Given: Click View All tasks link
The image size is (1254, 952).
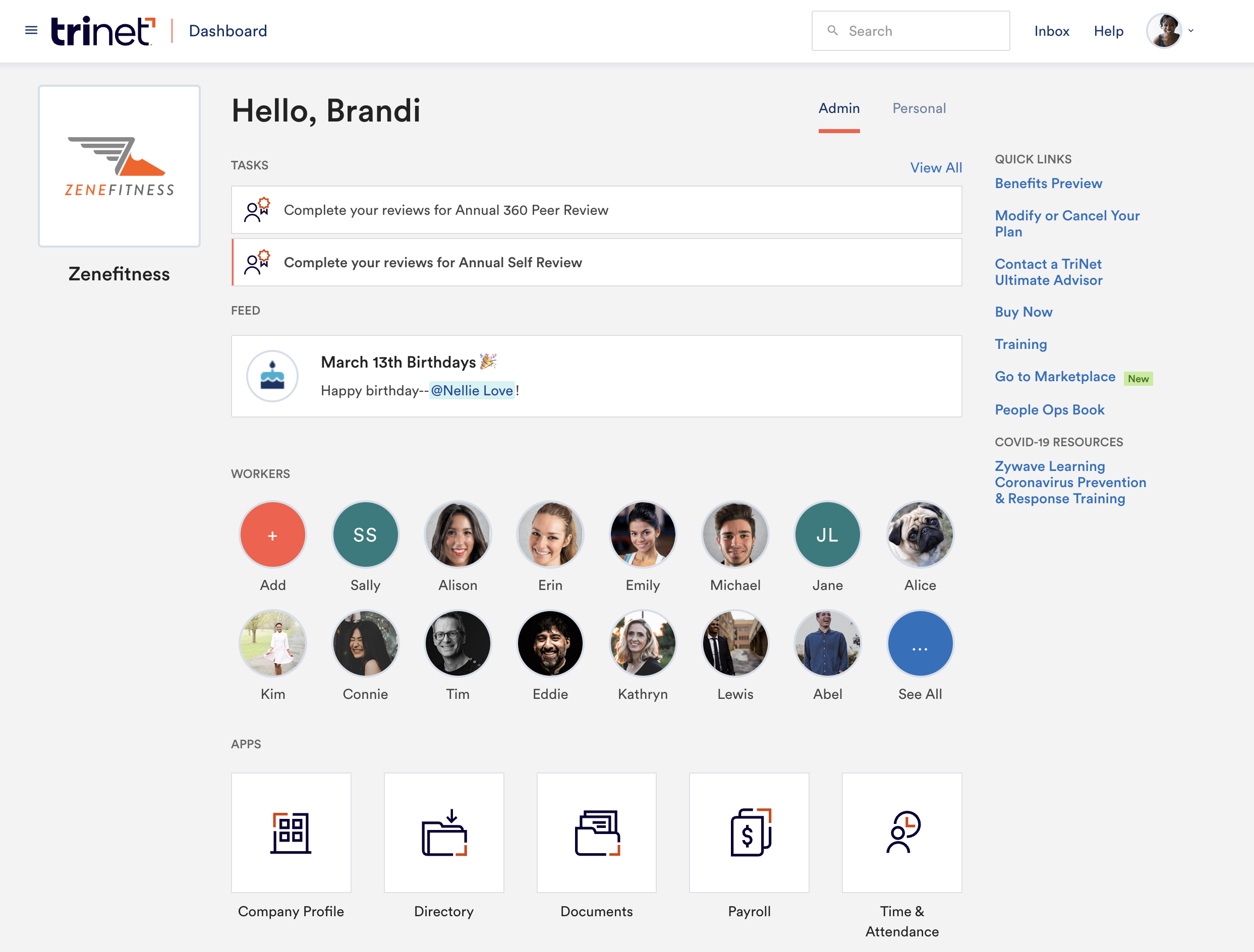Looking at the screenshot, I should pyautogui.click(x=936, y=168).
